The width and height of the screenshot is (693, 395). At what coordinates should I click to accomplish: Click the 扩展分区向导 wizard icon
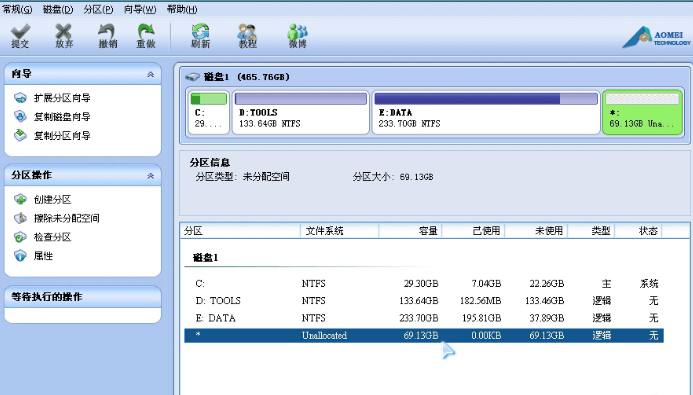click(x=20, y=98)
